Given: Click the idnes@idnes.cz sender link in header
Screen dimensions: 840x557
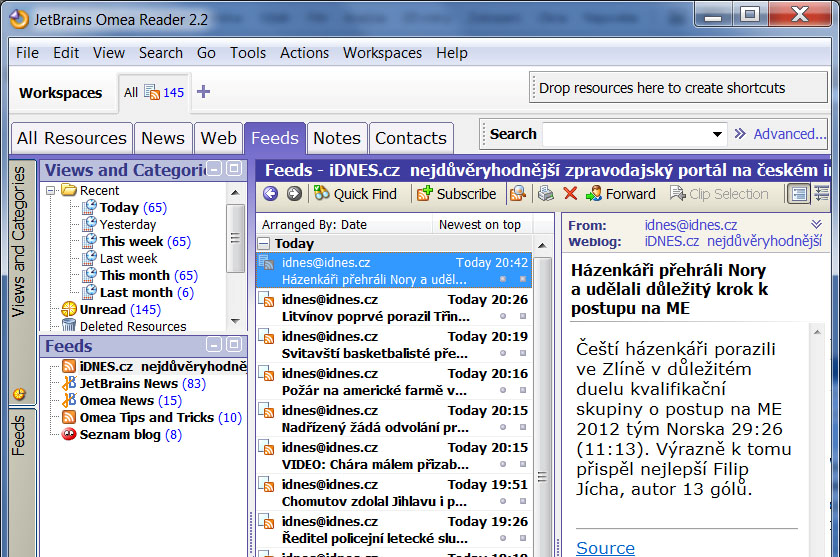Looking at the screenshot, I should click(x=691, y=225).
